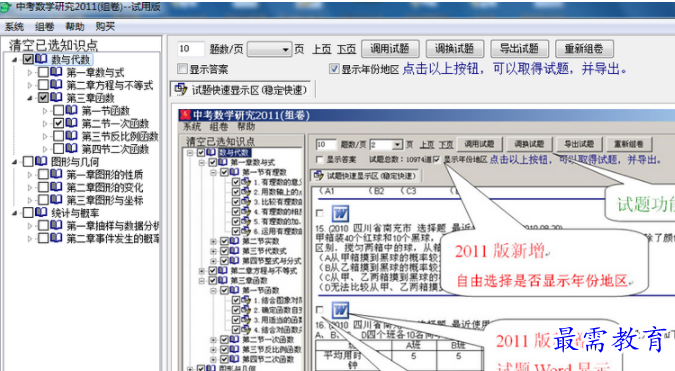Viewport: 675px width, 371px height.
Task: Expand the 第二节一次函数 node
Action: coord(45,124)
